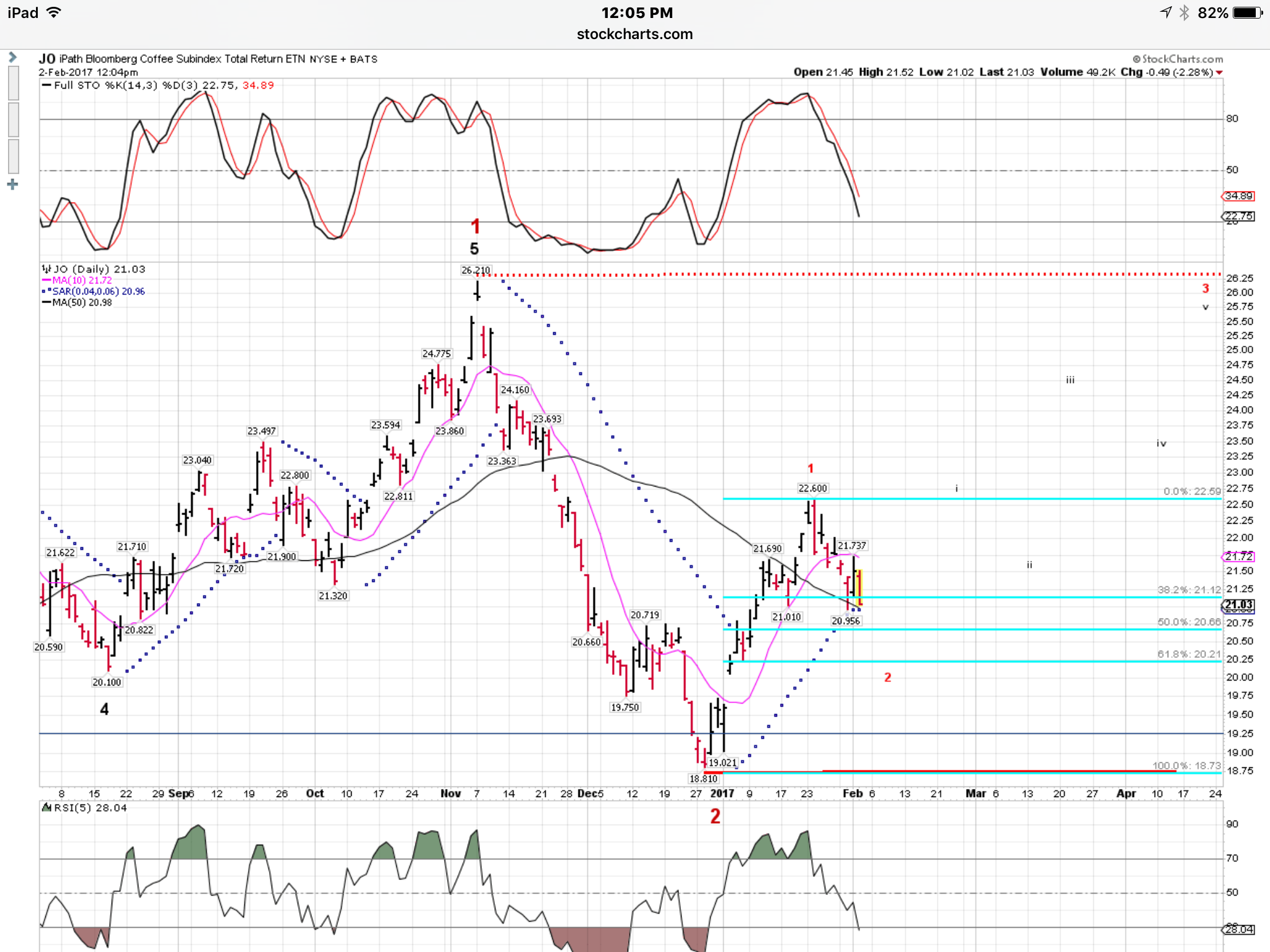1270x952 pixels.
Task: Click the magenta MA(10) legend swatch
Action: (47, 280)
